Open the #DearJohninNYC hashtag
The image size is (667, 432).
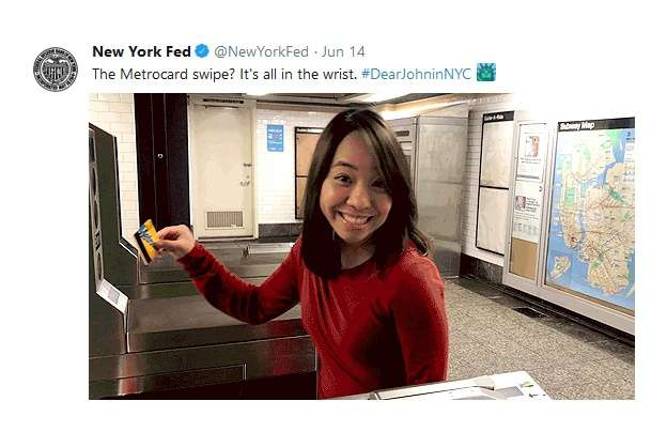(416, 74)
